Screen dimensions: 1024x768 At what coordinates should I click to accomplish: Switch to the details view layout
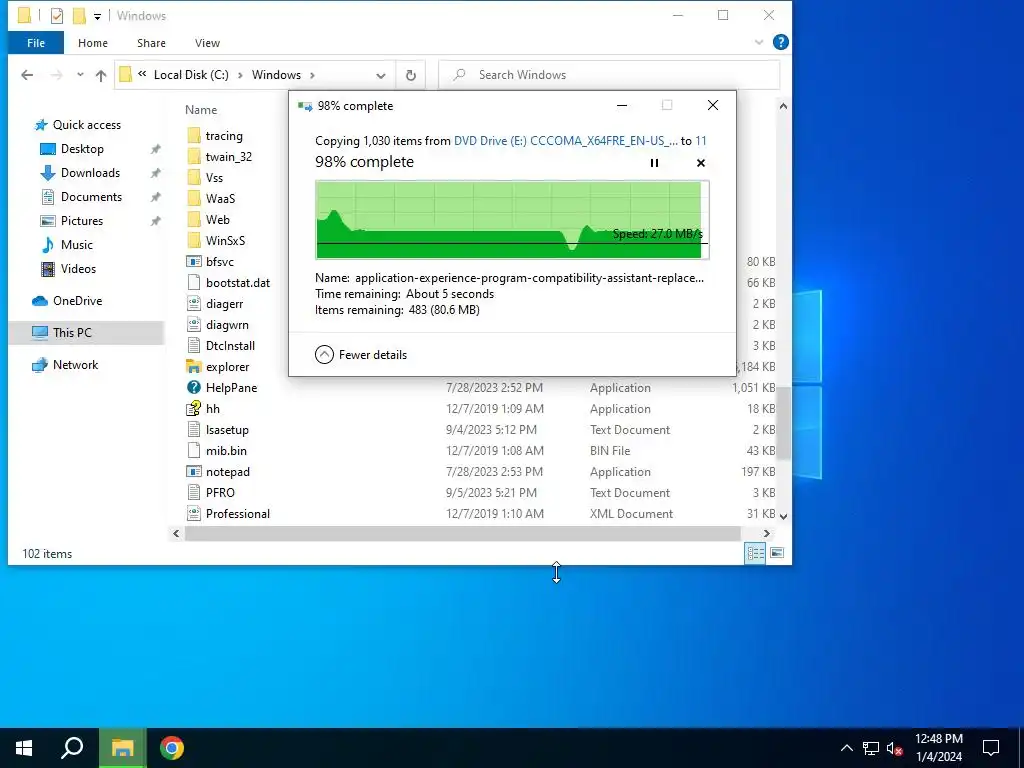[756, 554]
